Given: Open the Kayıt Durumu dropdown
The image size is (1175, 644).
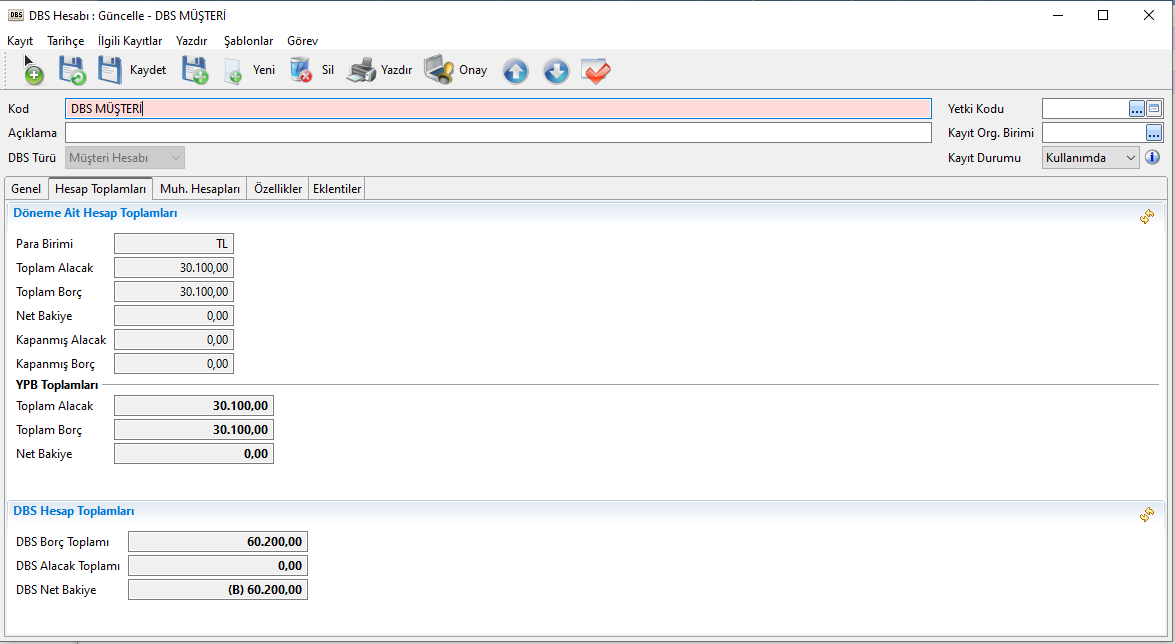Looking at the screenshot, I should click(1090, 157).
